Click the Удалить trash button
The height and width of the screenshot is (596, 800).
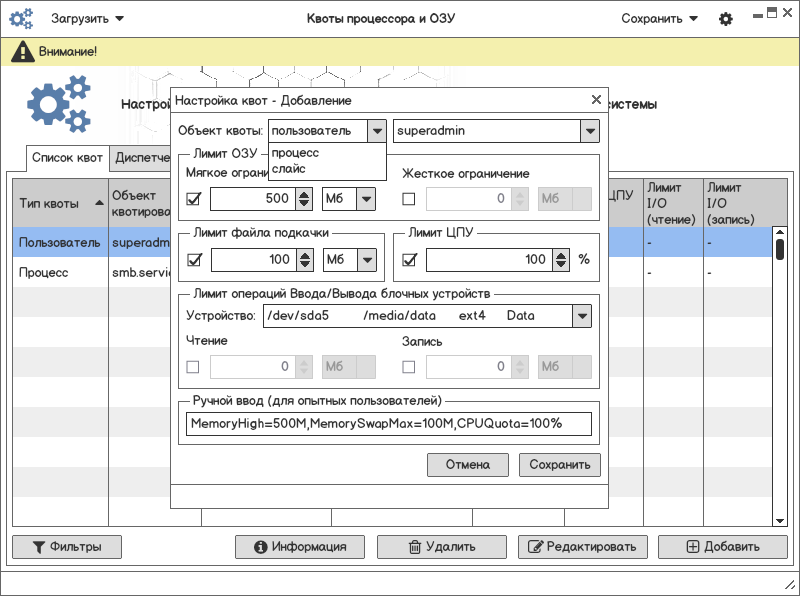455,547
